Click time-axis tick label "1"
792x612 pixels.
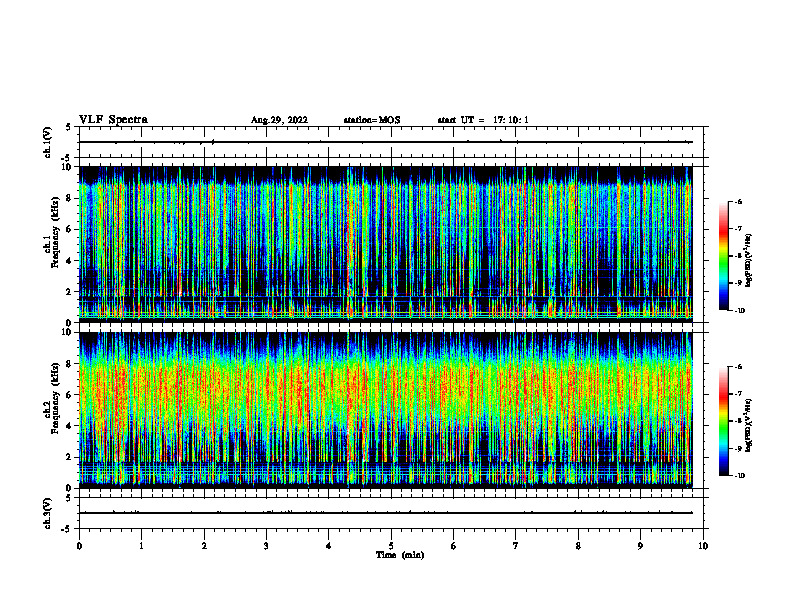click(141, 546)
